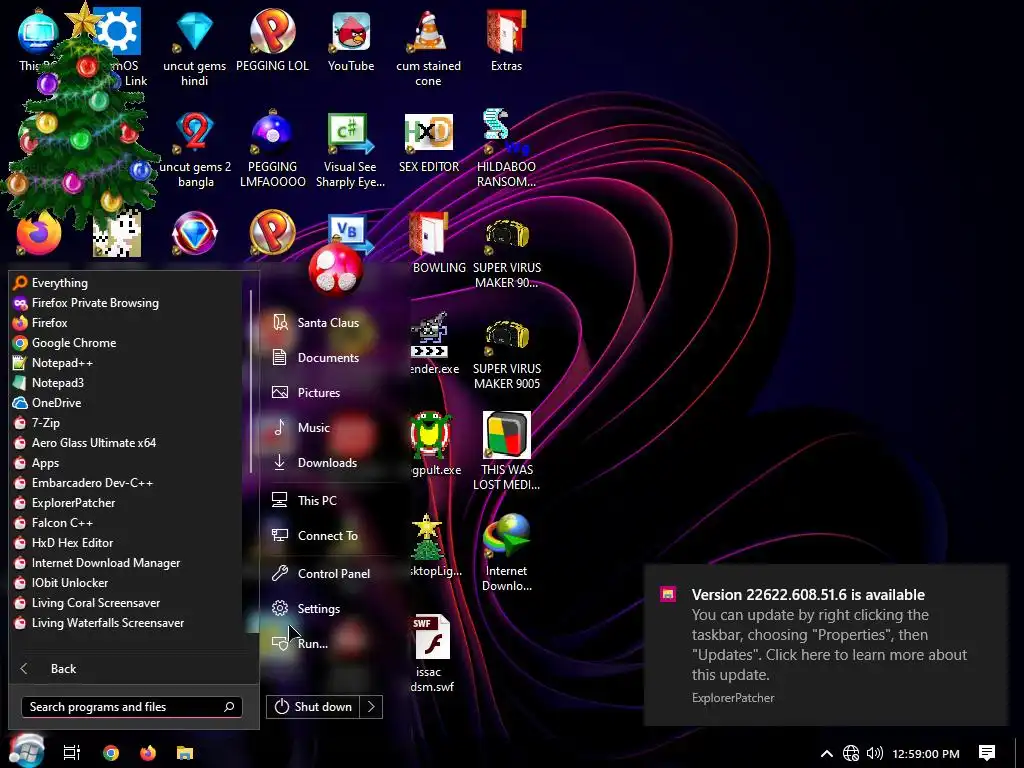The width and height of the screenshot is (1024, 768).
Task: Expand the 7-Zip program folder
Action: [x=127, y=423]
